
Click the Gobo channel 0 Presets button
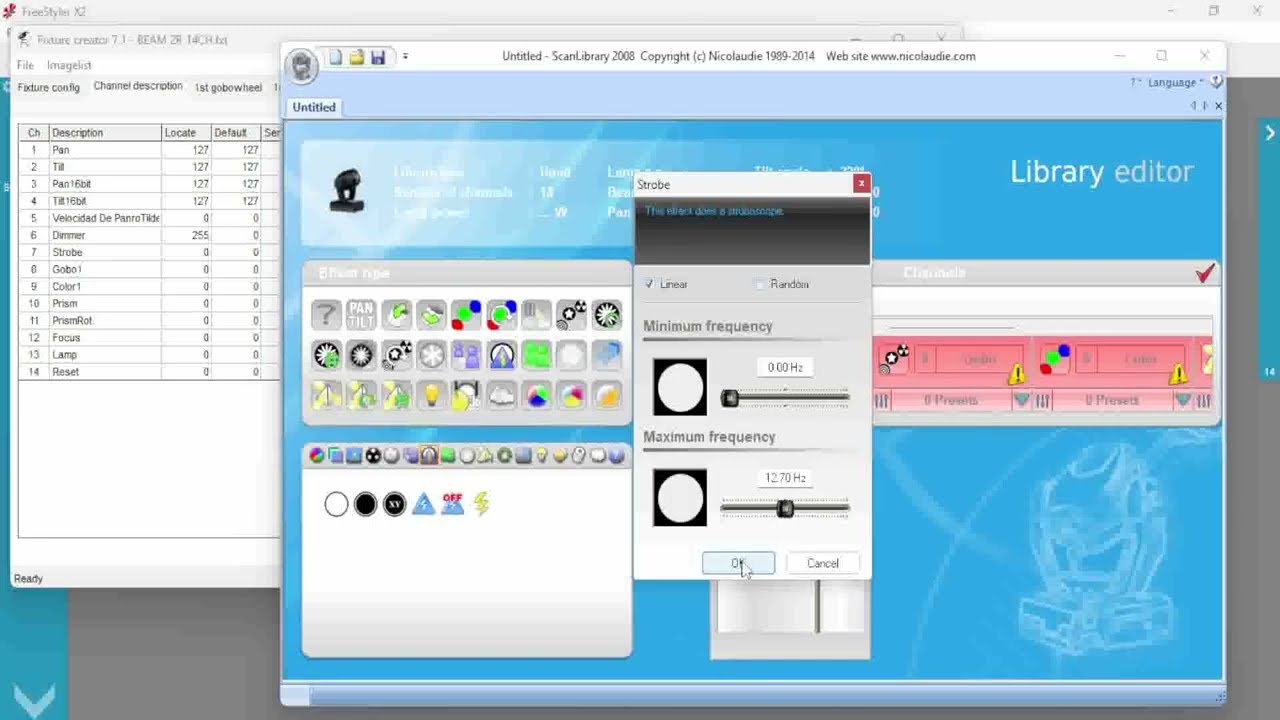point(950,400)
